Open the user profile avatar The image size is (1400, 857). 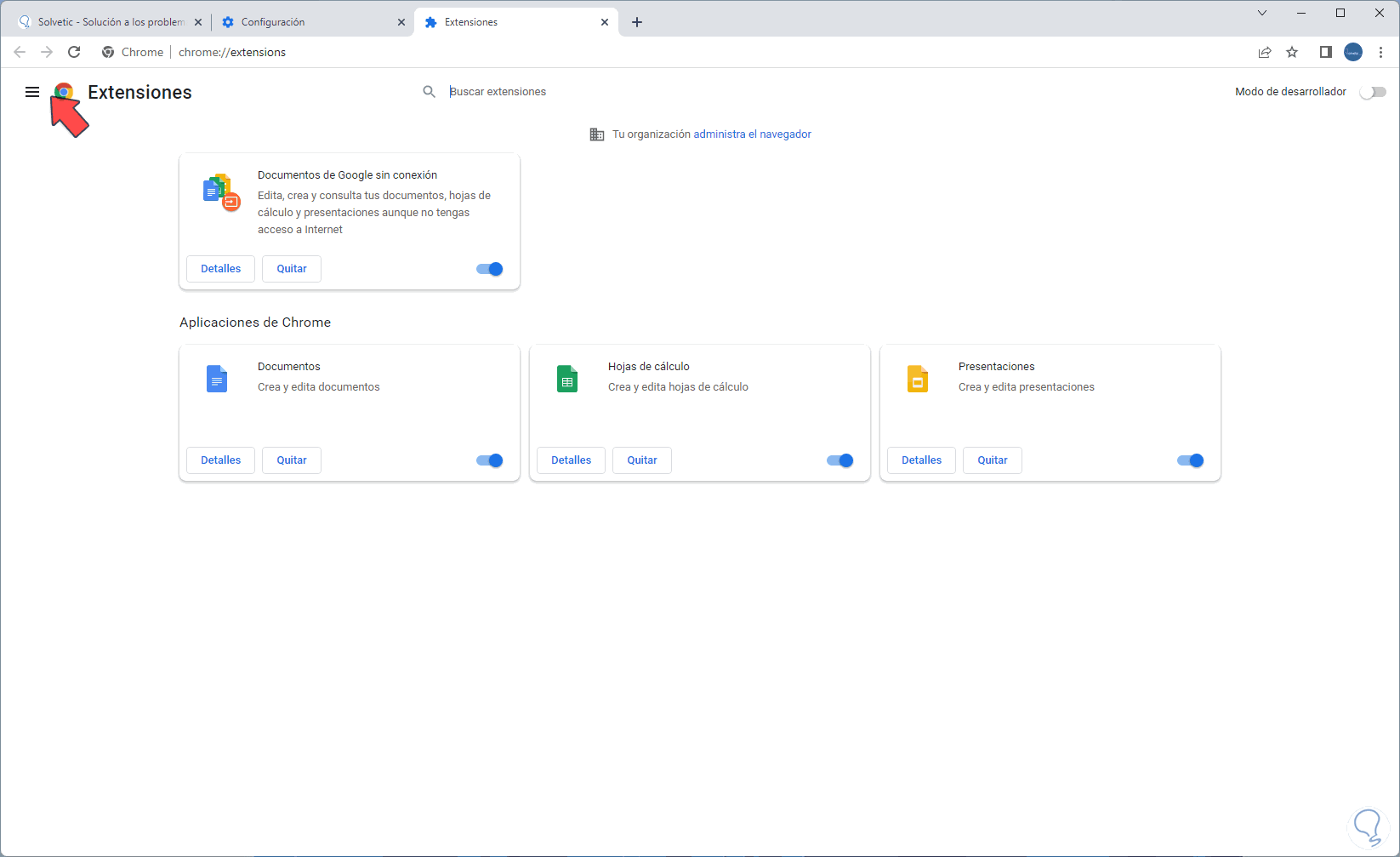tap(1353, 52)
